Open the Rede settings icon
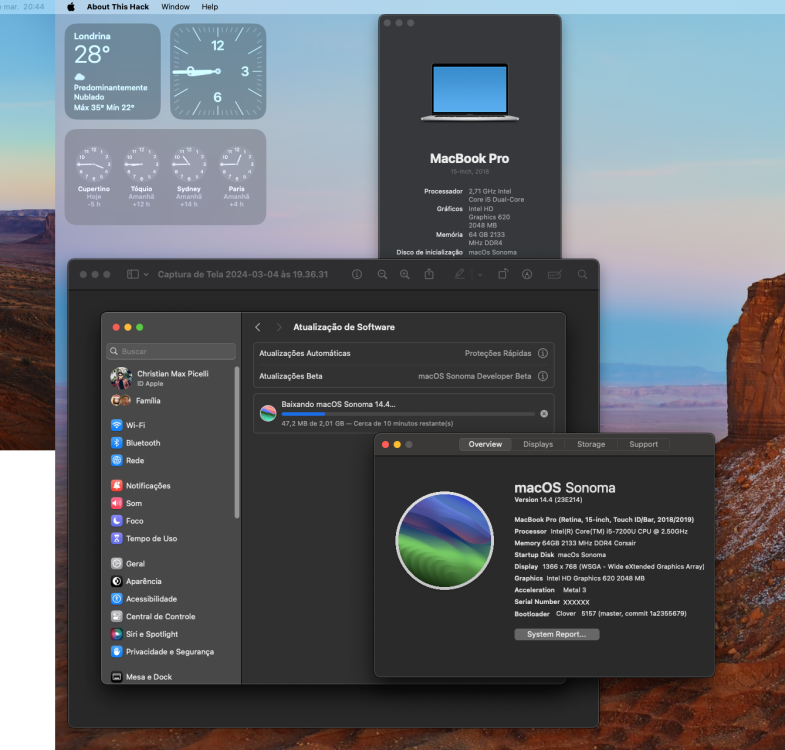 pyautogui.click(x=117, y=460)
